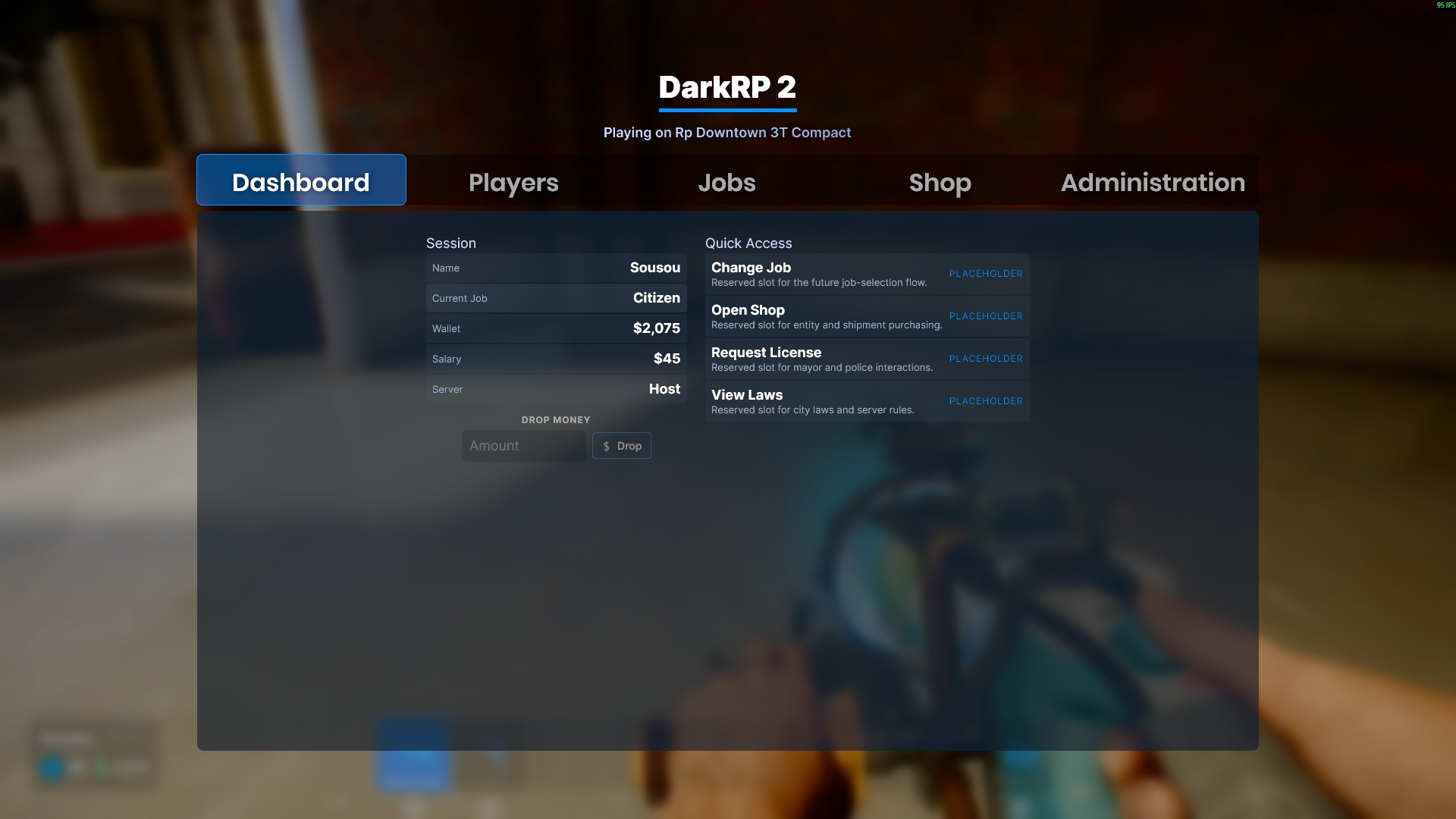
Task: Click the DarkRP 2 title heading
Action: pos(726,87)
